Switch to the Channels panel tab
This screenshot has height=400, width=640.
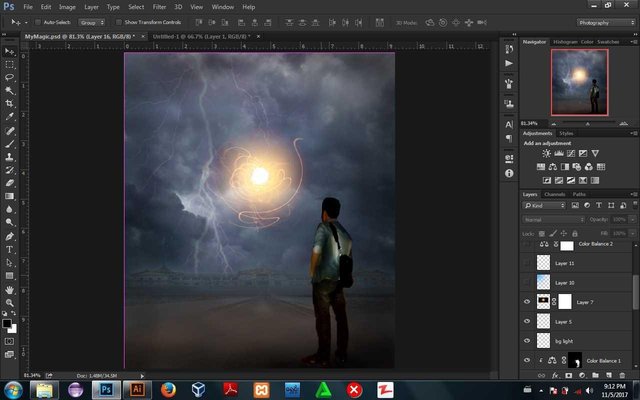click(x=554, y=194)
